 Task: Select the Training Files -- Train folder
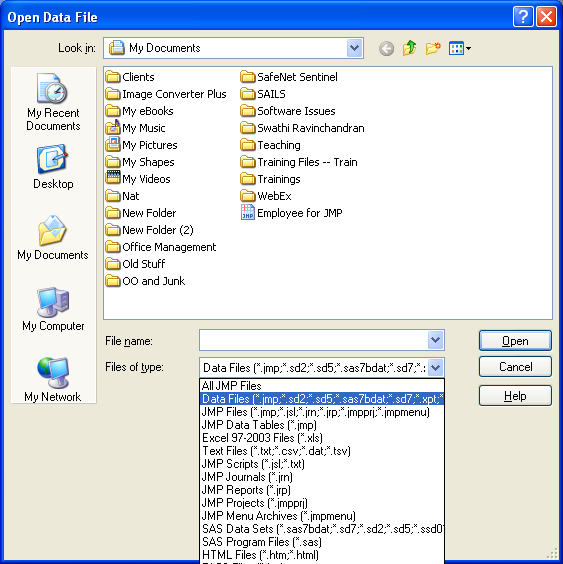[299, 162]
